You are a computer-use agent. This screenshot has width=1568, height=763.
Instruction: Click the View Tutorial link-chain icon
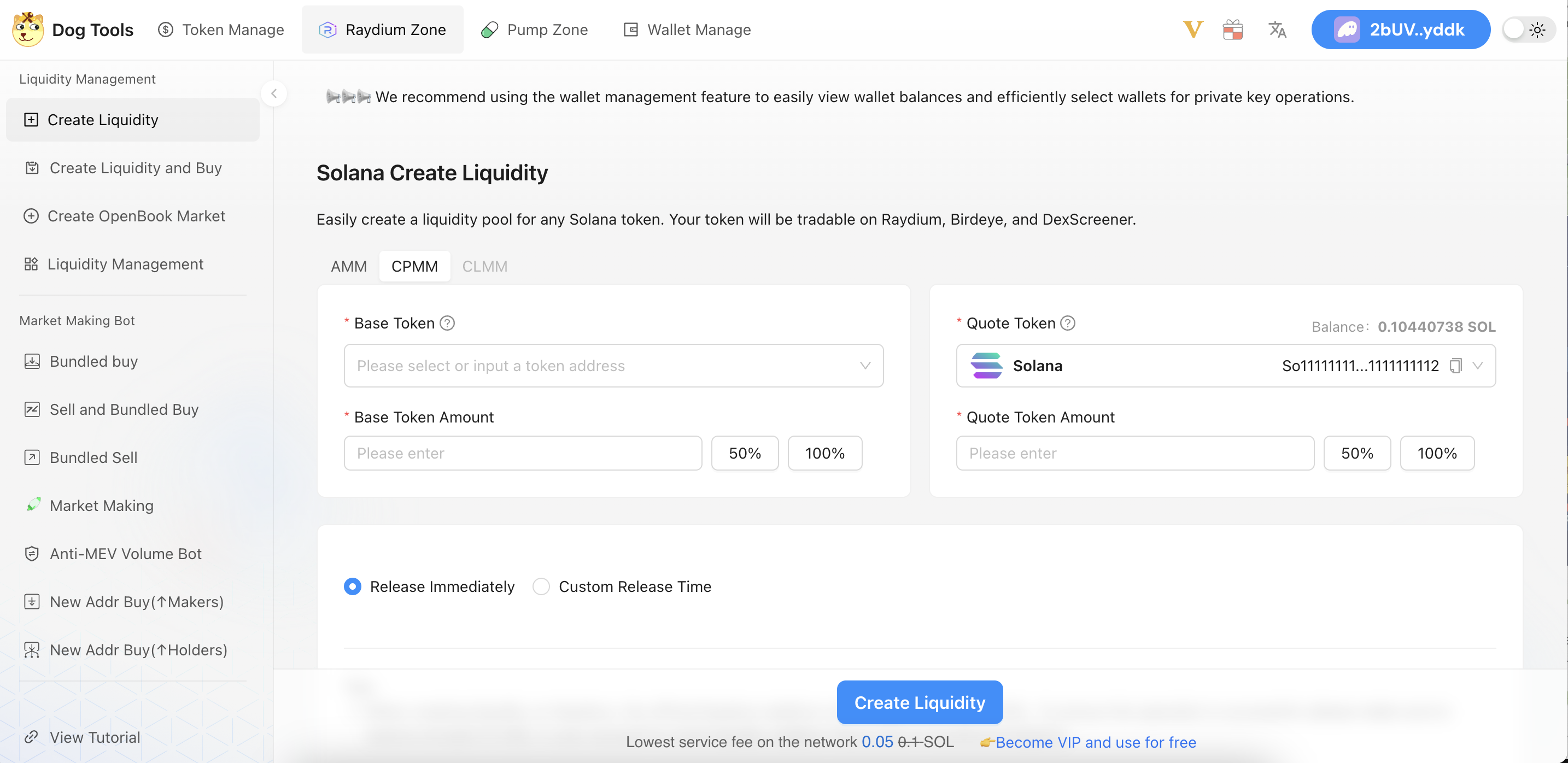point(31,737)
